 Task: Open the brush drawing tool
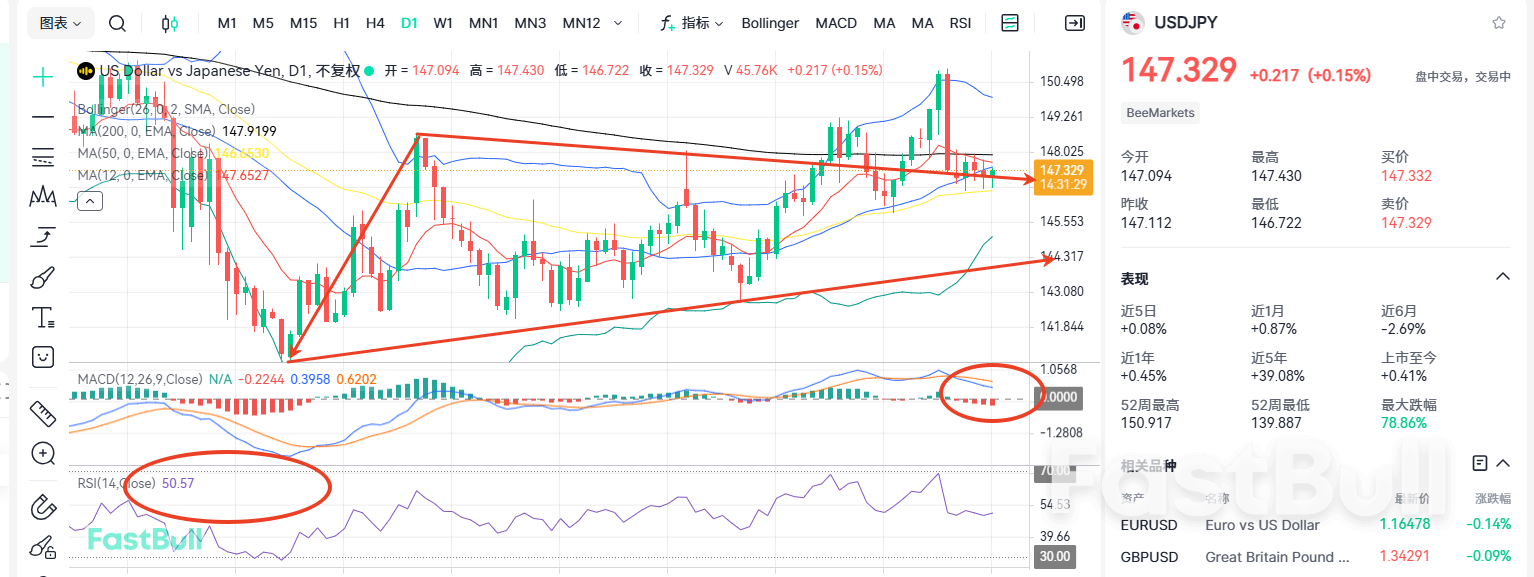tap(42, 277)
